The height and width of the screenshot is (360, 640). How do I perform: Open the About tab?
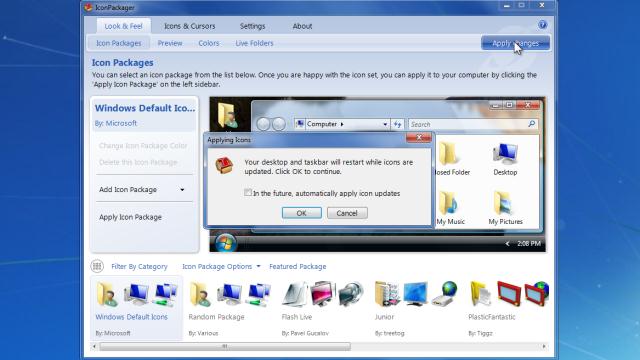(302, 26)
